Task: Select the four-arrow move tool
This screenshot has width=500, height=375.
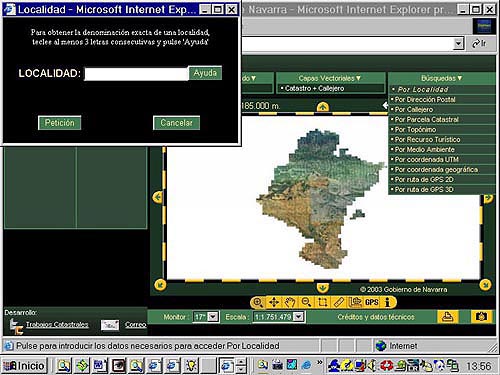Action: [274, 302]
